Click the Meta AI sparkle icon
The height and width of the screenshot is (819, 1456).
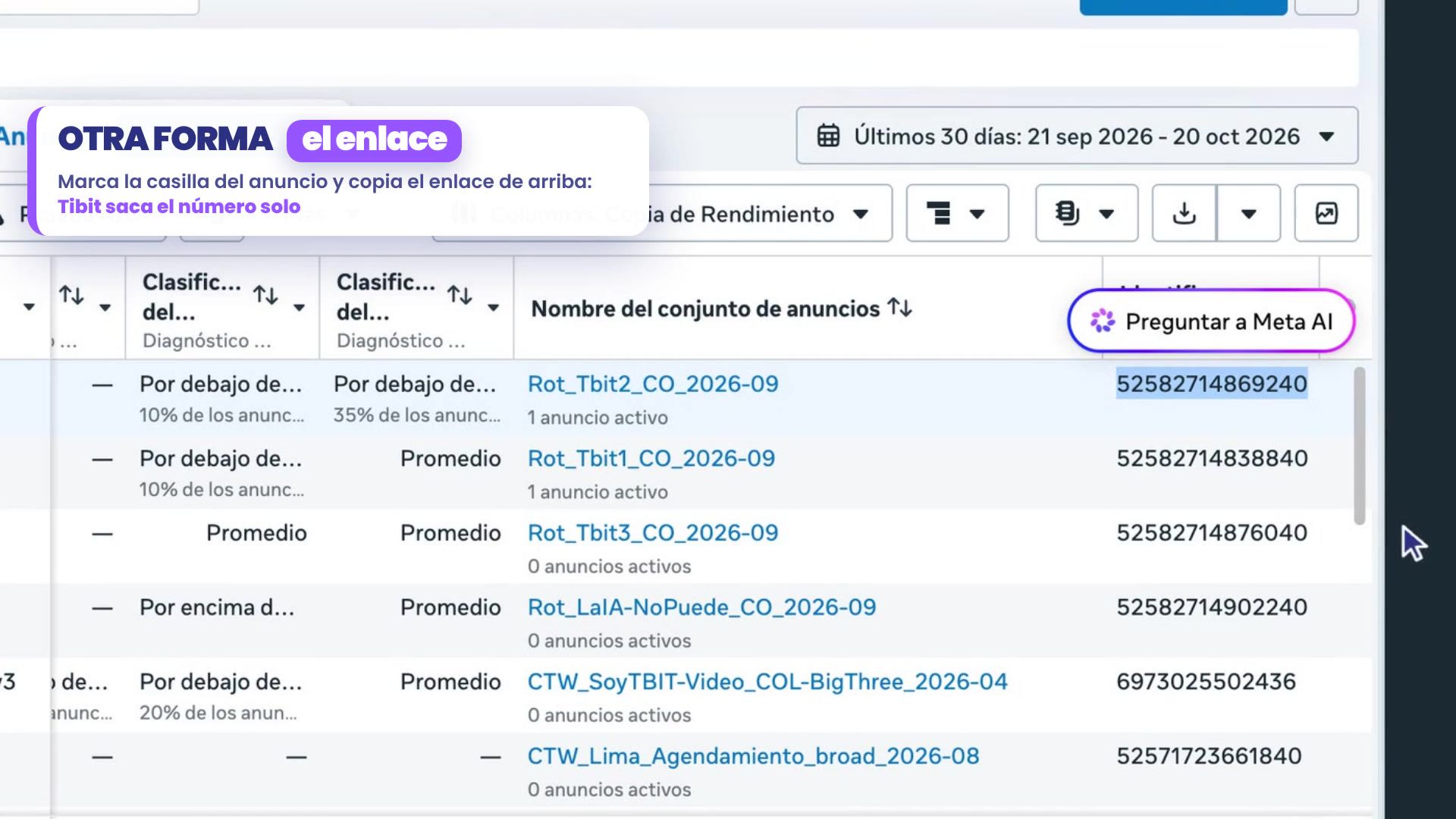pos(1103,322)
